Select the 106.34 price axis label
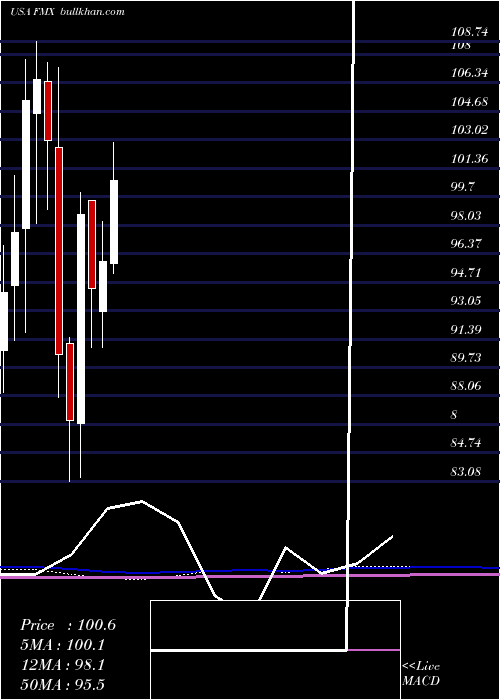Viewport: 500px width, 700px height. pos(469,73)
